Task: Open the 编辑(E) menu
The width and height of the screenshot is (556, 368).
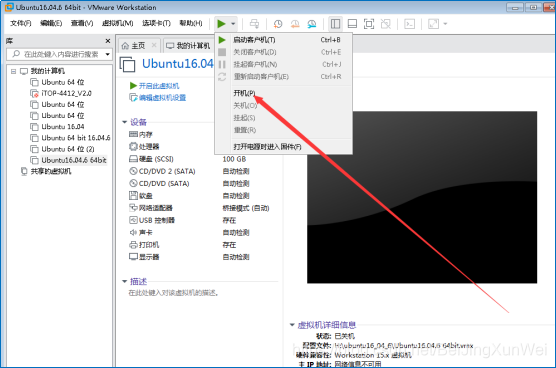Action: click(51, 23)
